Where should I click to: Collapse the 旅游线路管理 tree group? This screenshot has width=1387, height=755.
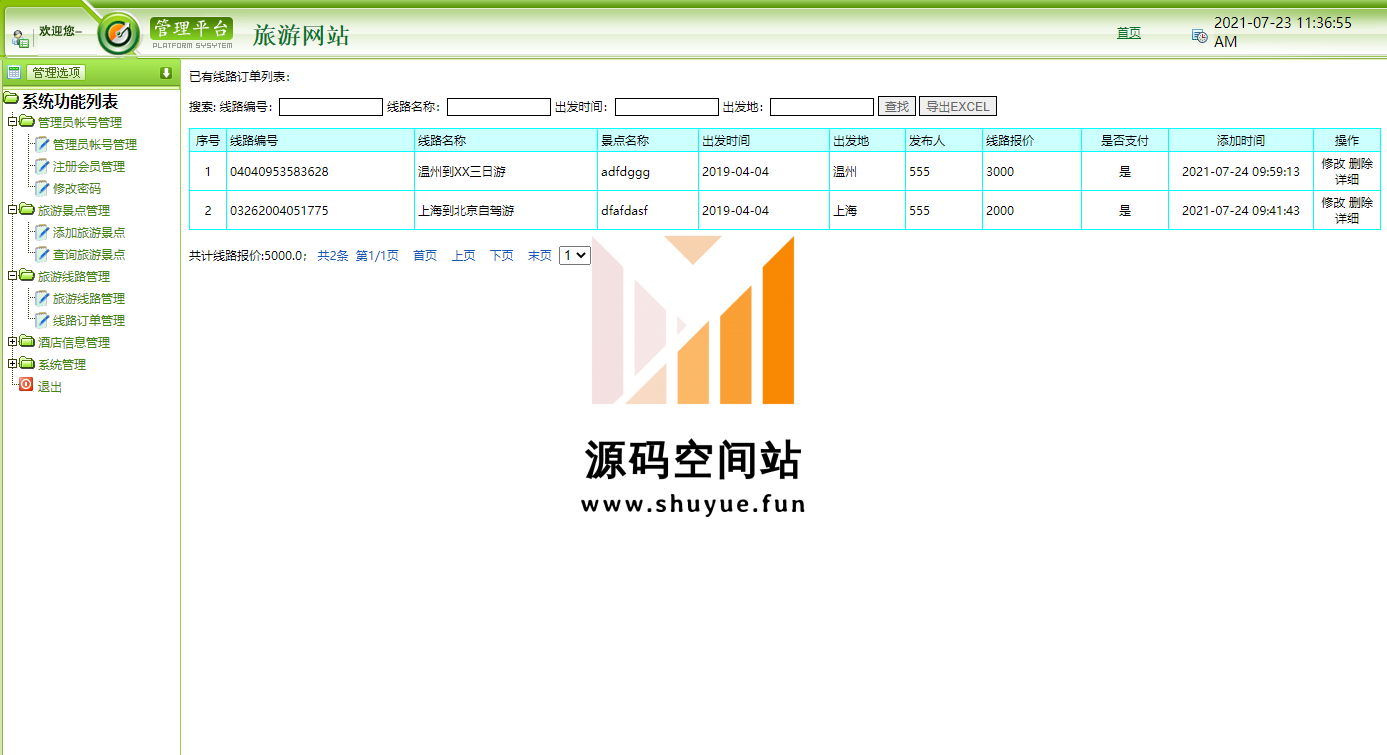click(x=12, y=276)
